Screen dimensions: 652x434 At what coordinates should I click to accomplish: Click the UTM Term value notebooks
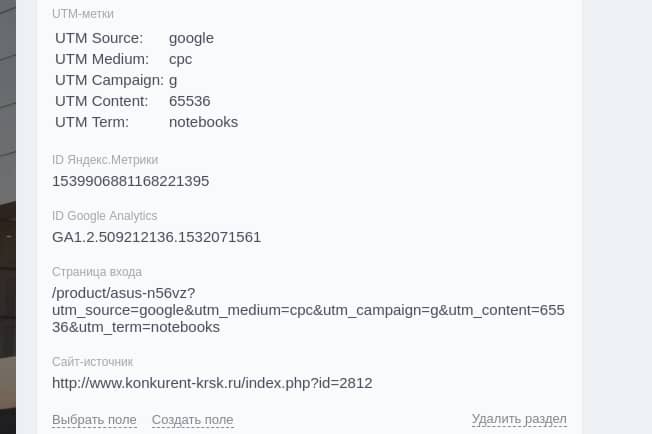tap(203, 122)
